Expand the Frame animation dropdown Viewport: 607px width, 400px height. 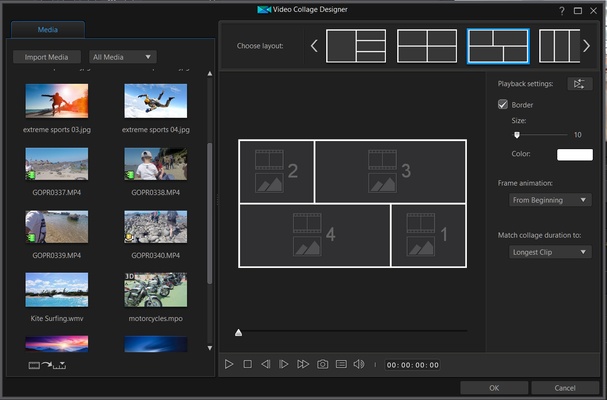coord(550,200)
